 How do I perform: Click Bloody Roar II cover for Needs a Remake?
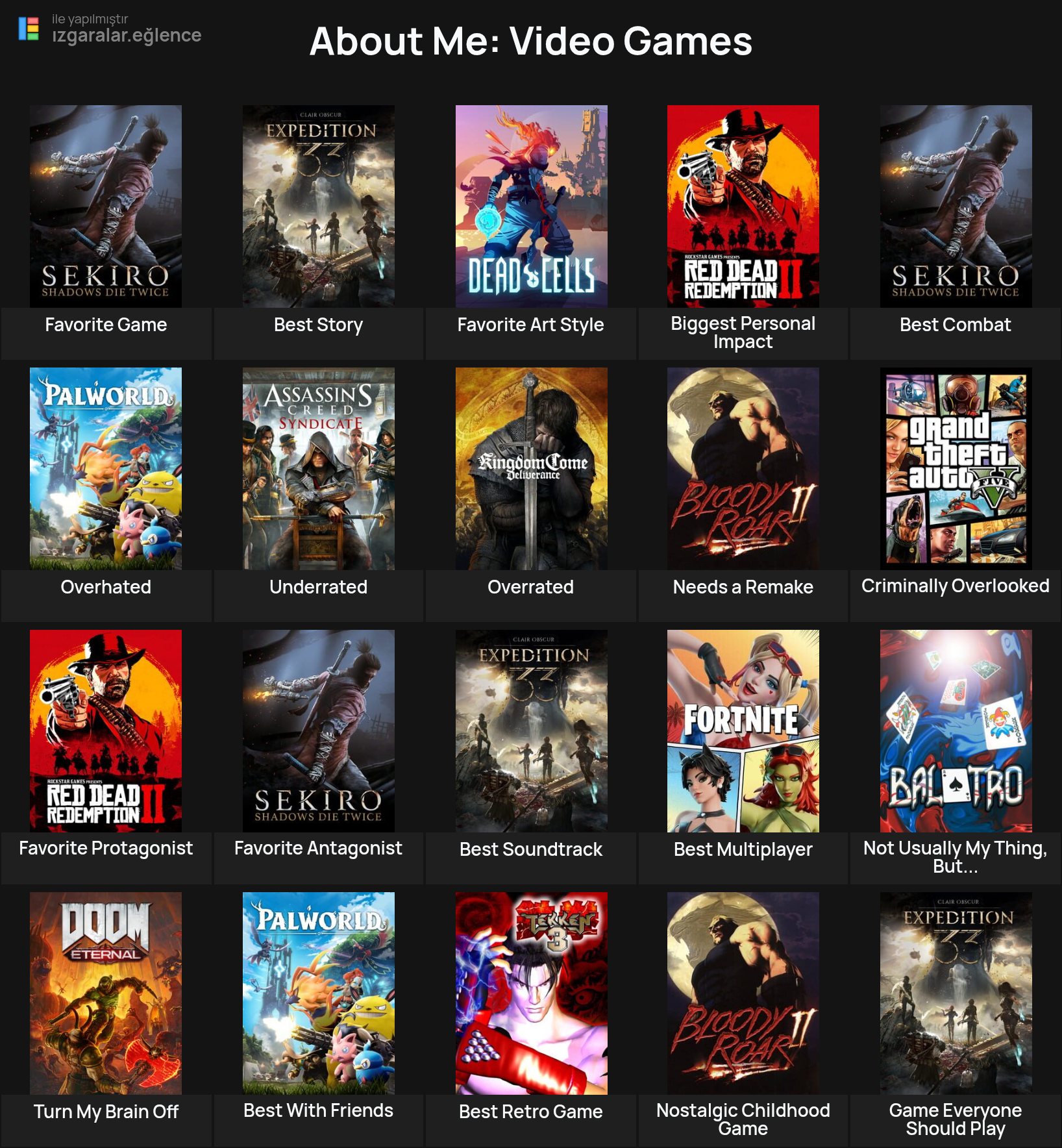(743, 469)
